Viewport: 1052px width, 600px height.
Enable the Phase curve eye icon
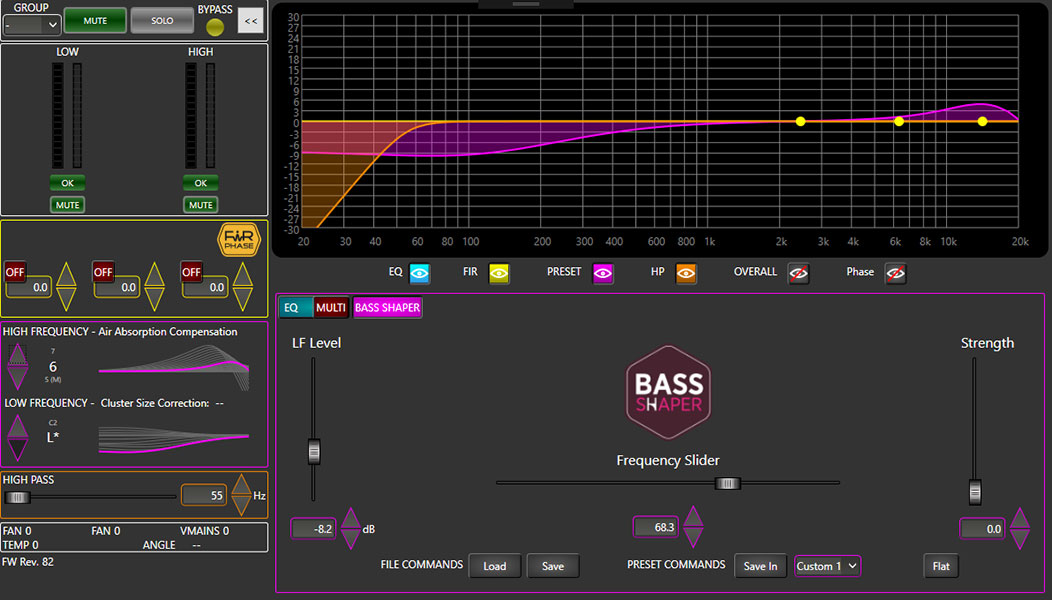(x=895, y=273)
